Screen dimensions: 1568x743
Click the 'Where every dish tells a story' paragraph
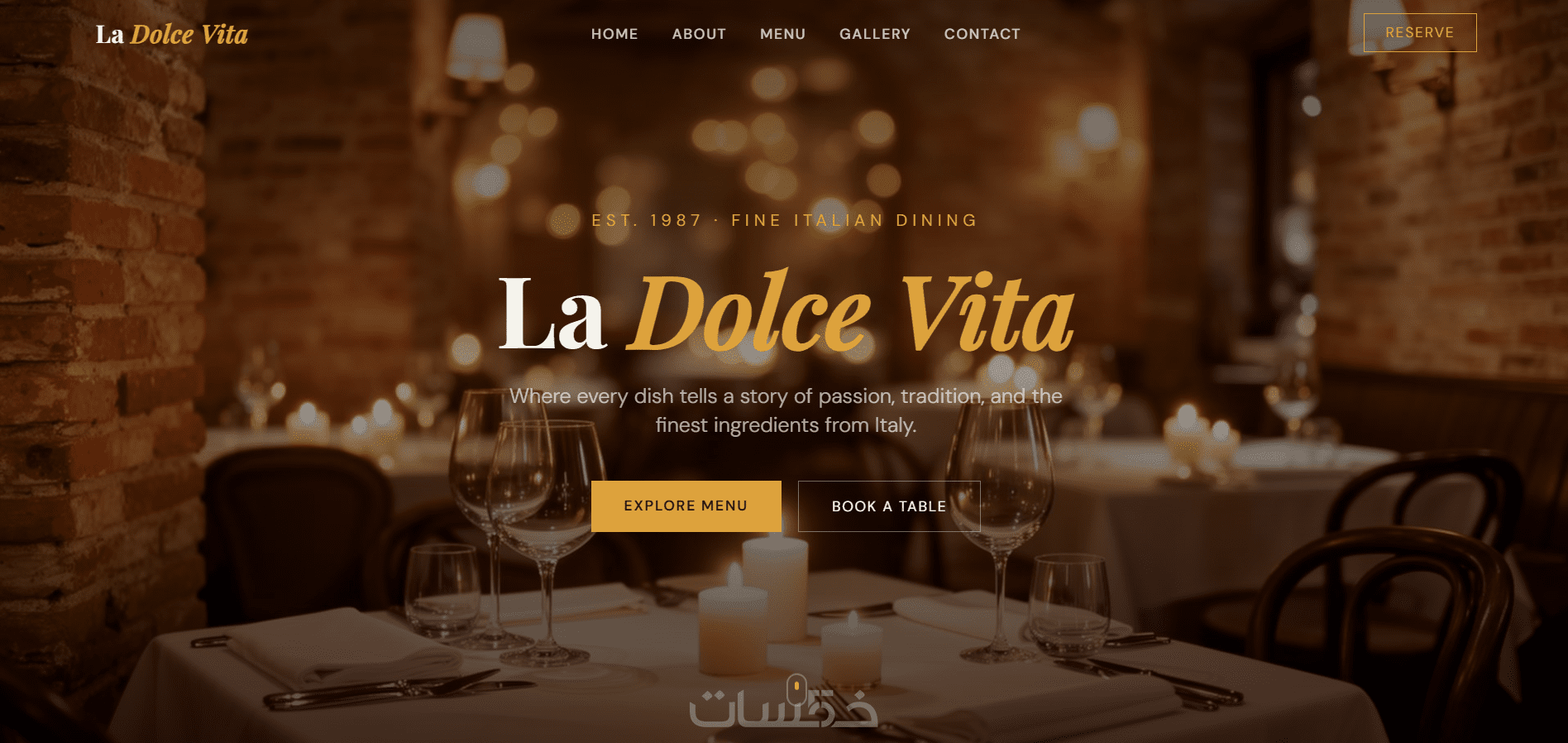(x=786, y=410)
